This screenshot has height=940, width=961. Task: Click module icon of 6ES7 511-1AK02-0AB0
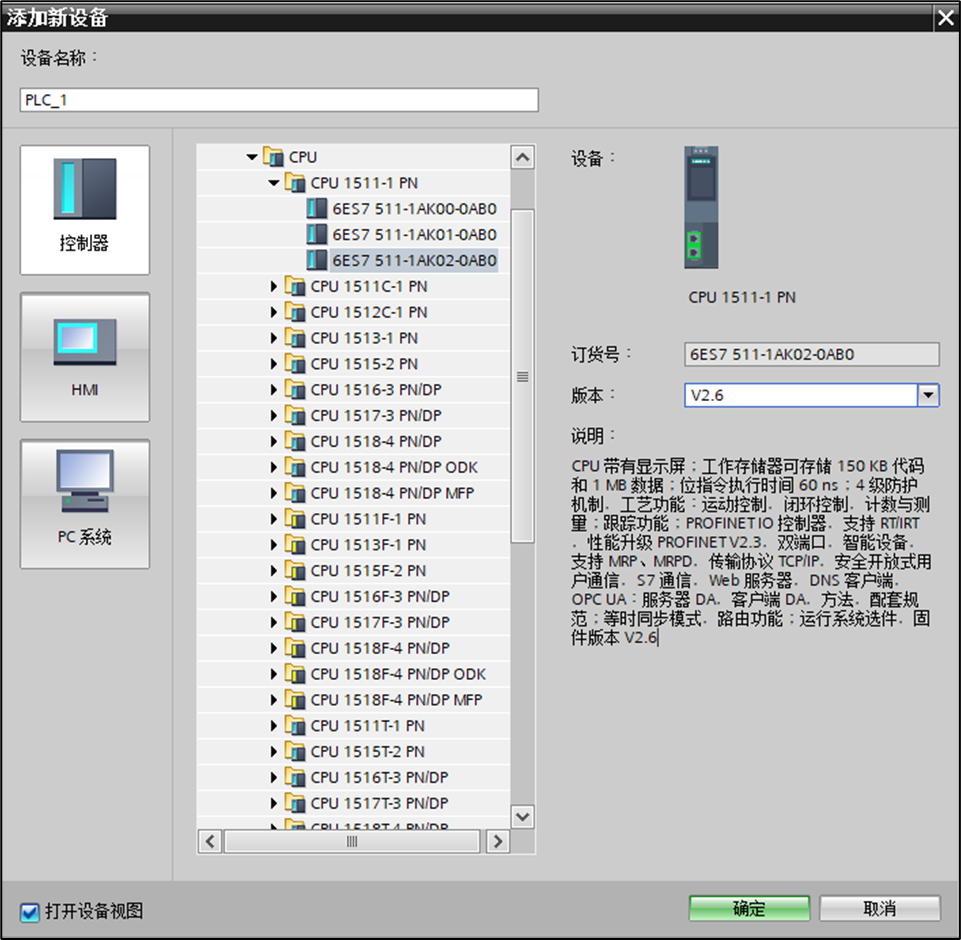coord(317,260)
